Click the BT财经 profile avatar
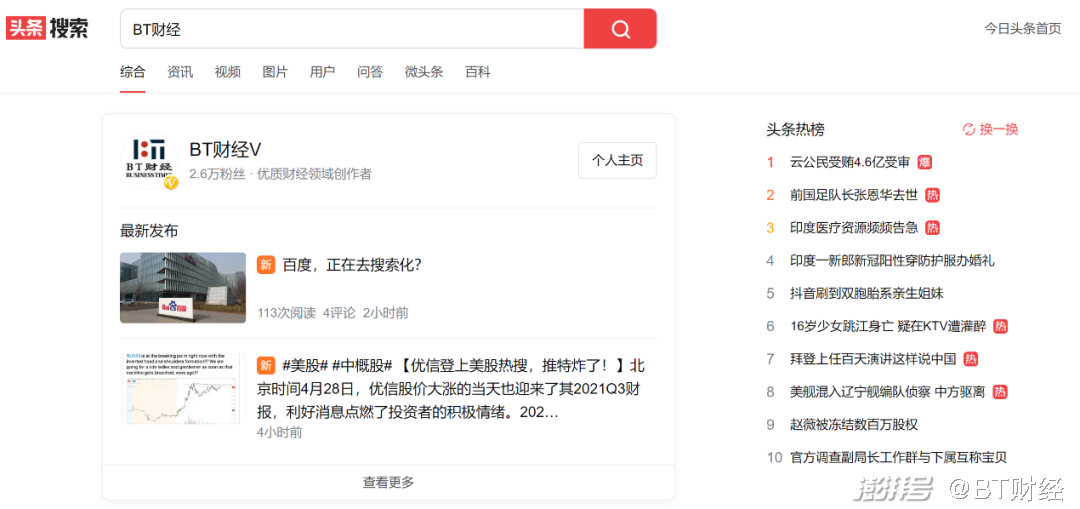 pos(149,161)
